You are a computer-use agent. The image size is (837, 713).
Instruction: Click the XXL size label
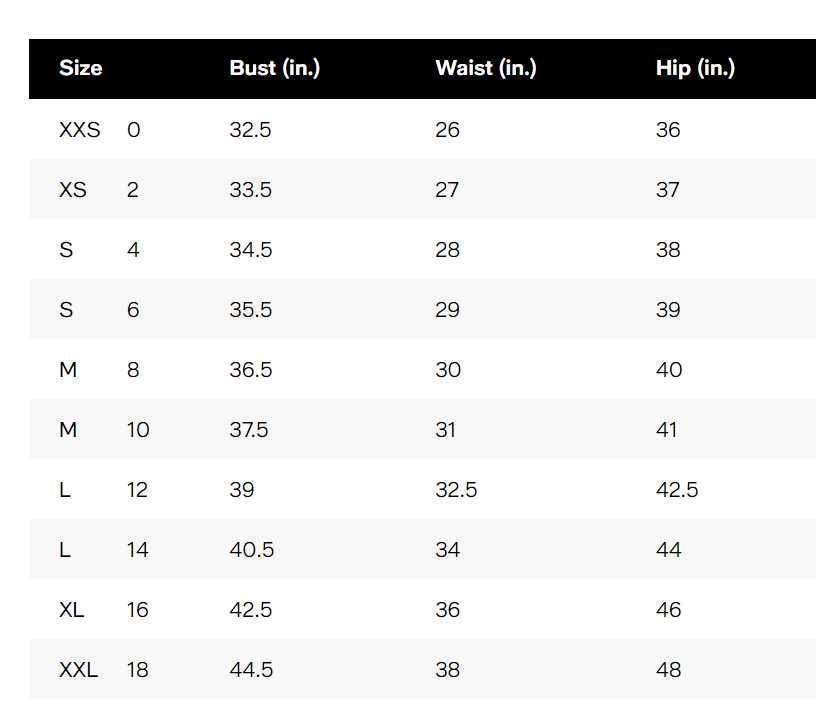tap(78, 670)
